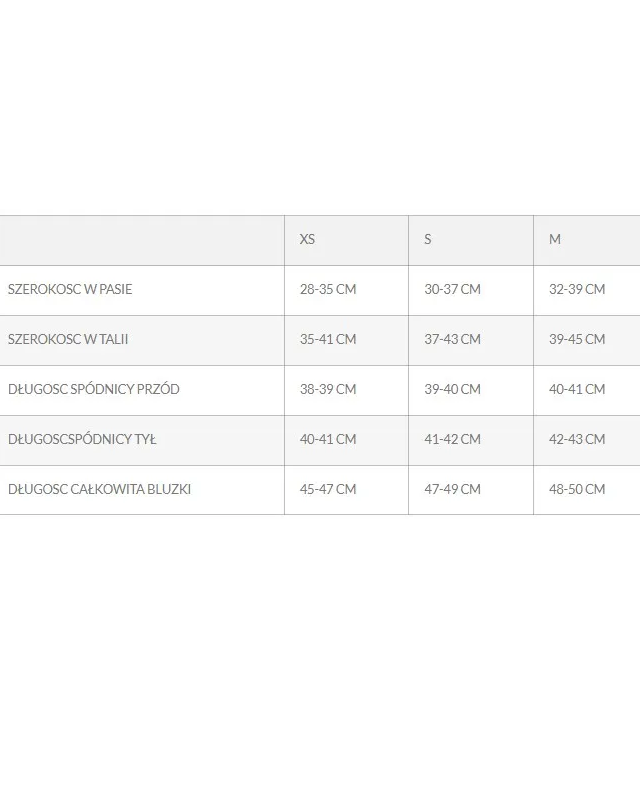The image size is (640, 793).
Task: Select the DŁUGOSC CAŁKOWITA BLUZKI row label
Action: click(99, 489)
